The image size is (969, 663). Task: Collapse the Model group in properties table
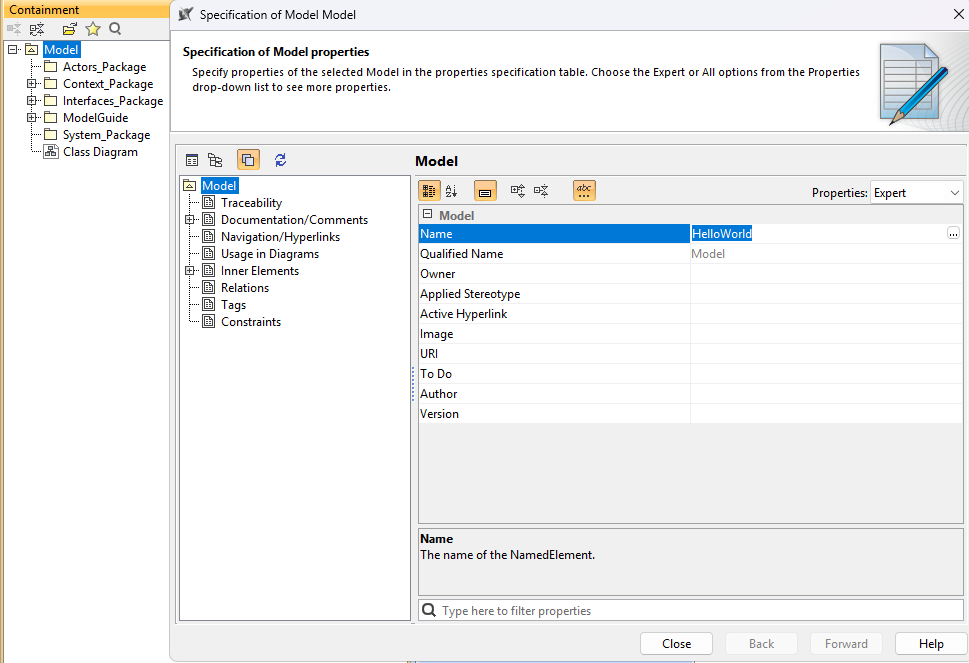pyautogui.click(x=427, y=214)
